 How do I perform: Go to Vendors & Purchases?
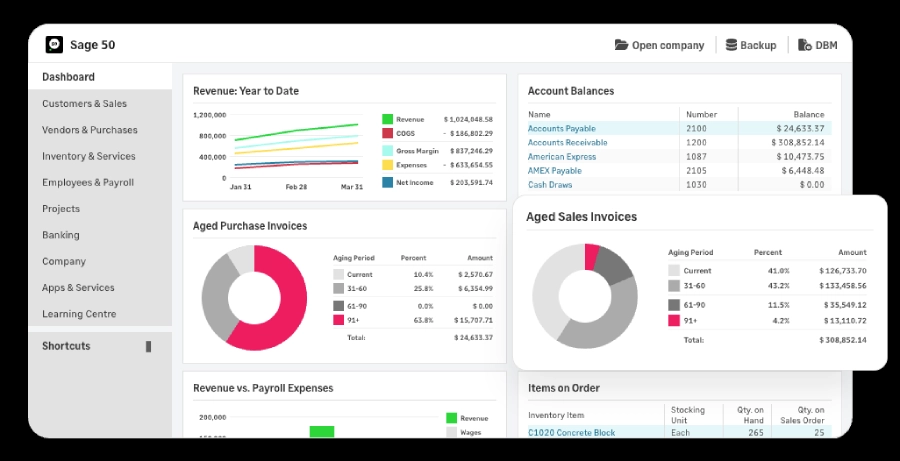(x=90, y=130)
